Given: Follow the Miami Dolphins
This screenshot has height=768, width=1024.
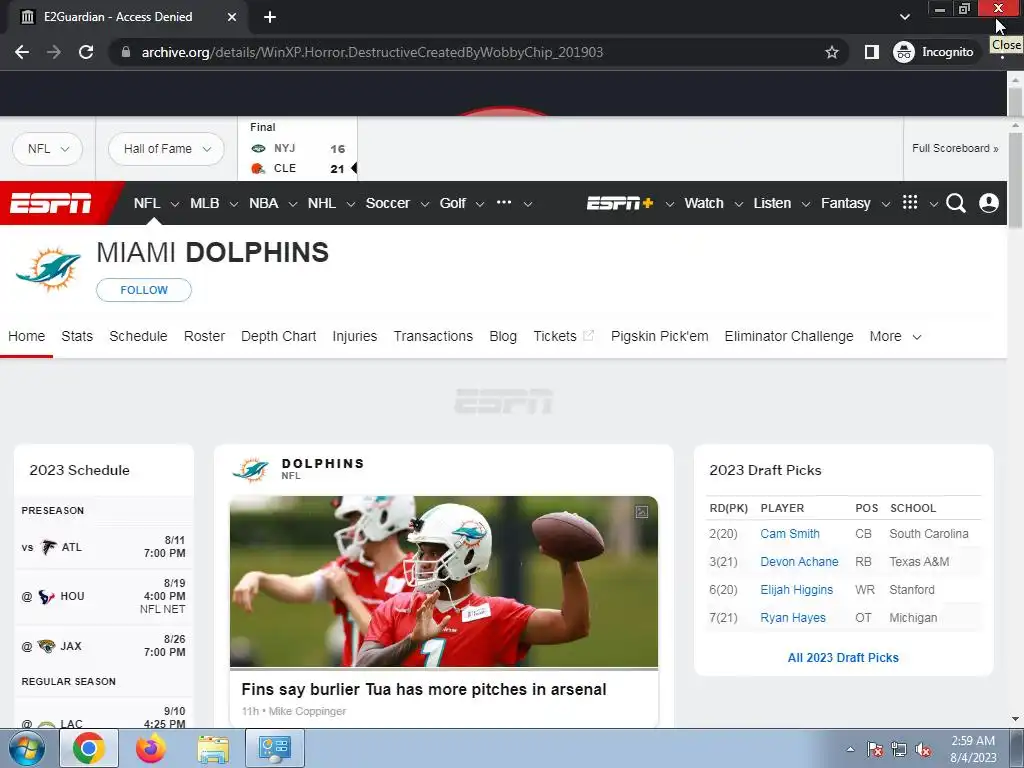Looking at the screenshot, I should tap(144, 290).
